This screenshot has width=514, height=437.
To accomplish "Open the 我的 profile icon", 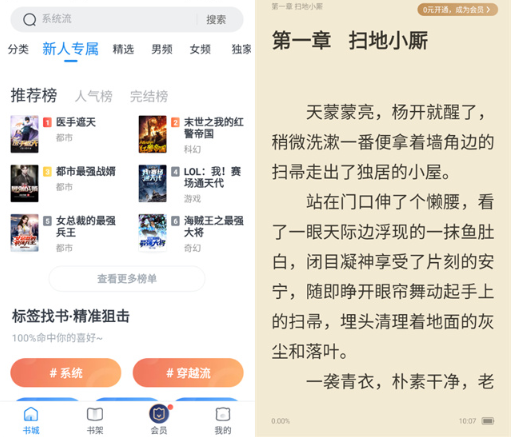I will (223, 414).
